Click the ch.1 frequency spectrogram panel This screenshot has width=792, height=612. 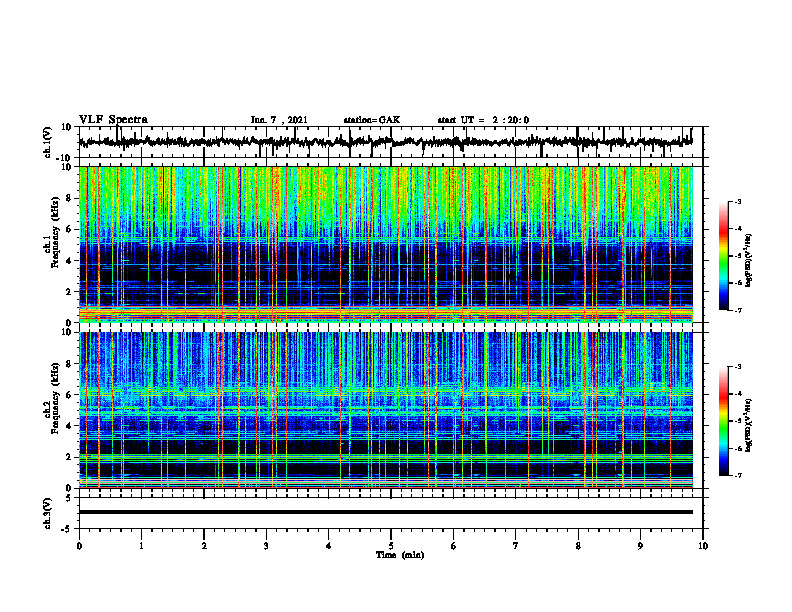coord(391,244)
